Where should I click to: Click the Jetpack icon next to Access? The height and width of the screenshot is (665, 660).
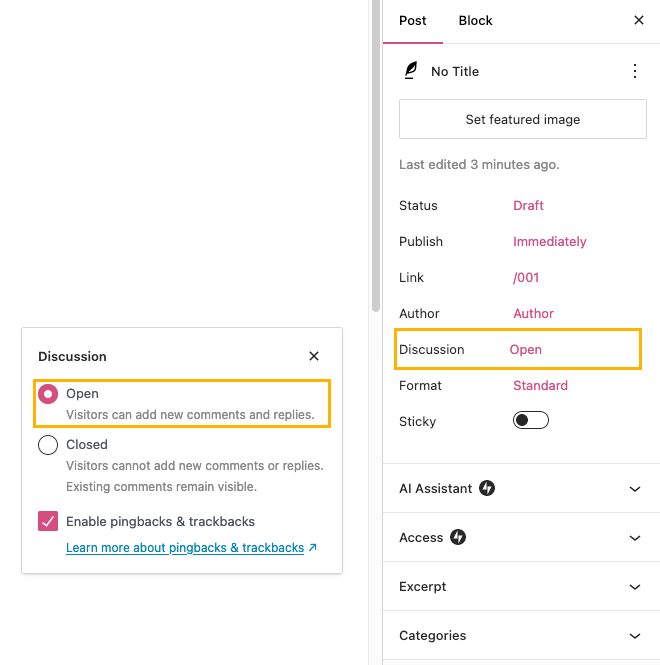click(x=458, y=537)
